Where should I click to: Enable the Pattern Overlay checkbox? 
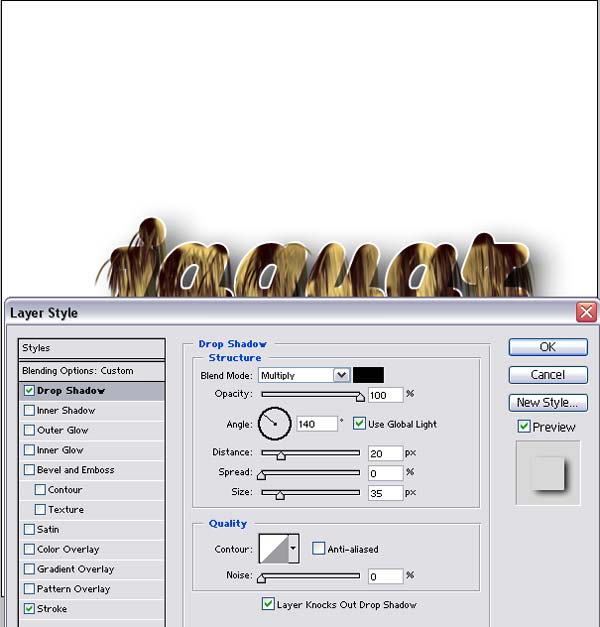29,589
